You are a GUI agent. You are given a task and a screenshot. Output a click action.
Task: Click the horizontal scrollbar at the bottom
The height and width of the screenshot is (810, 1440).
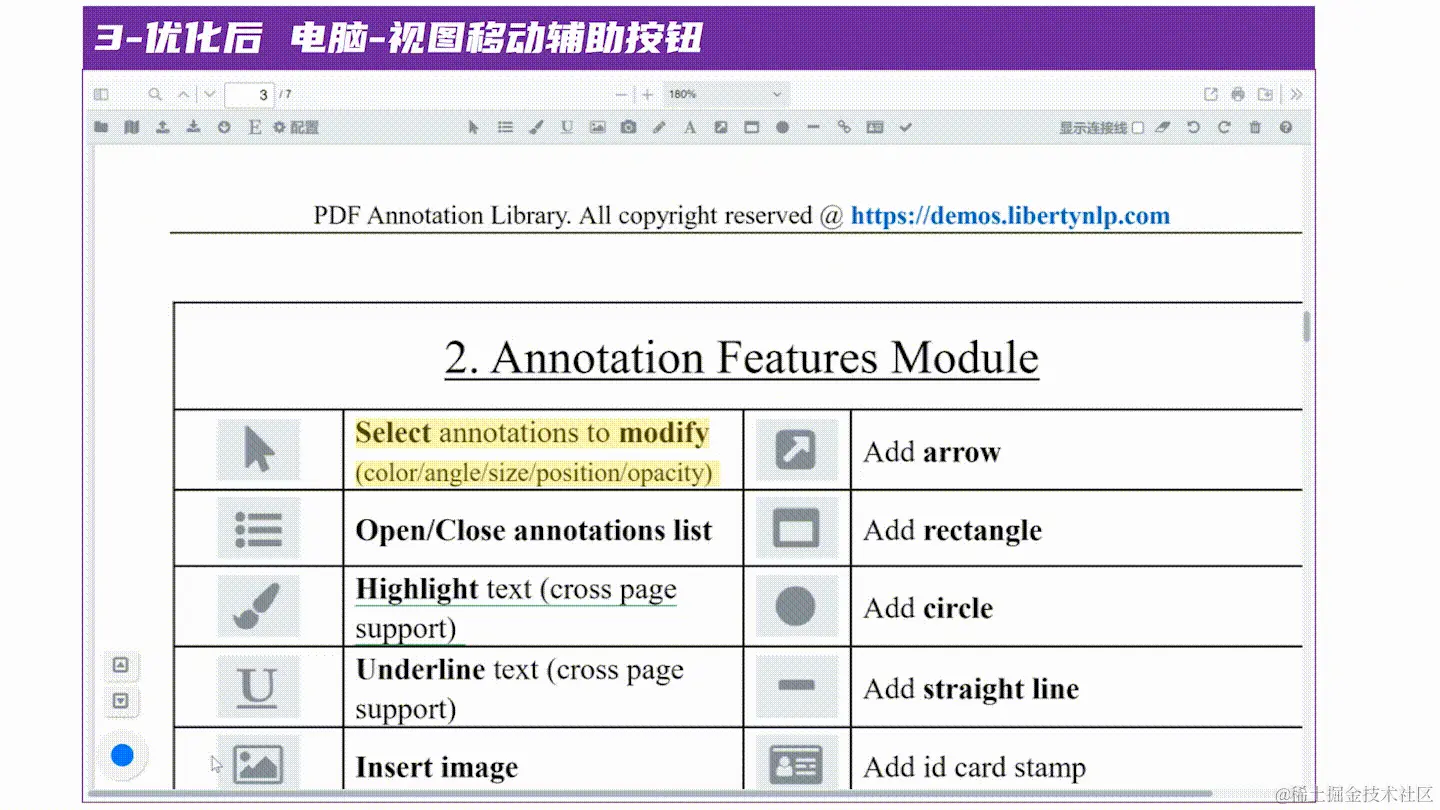650,794
